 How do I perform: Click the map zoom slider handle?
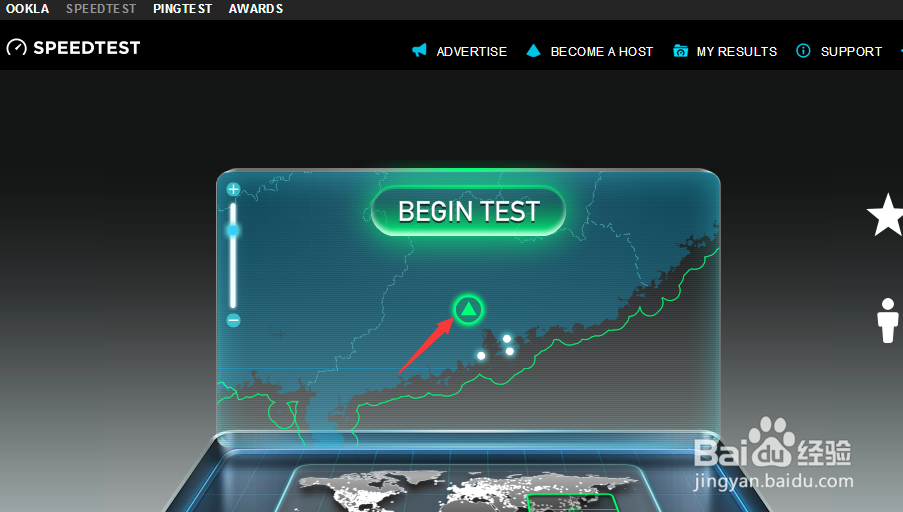click(233, 230)
